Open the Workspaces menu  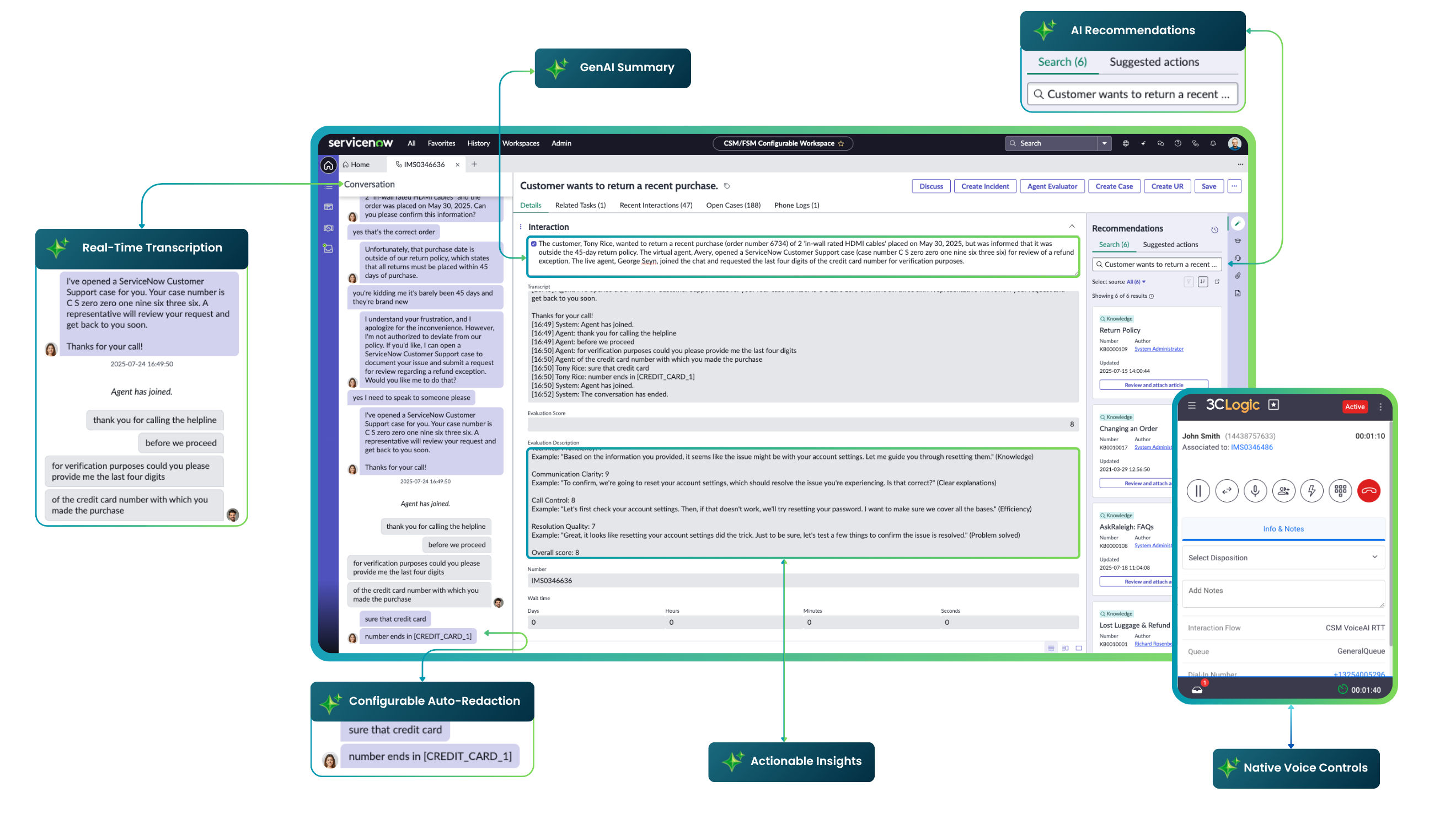(521, 143)
